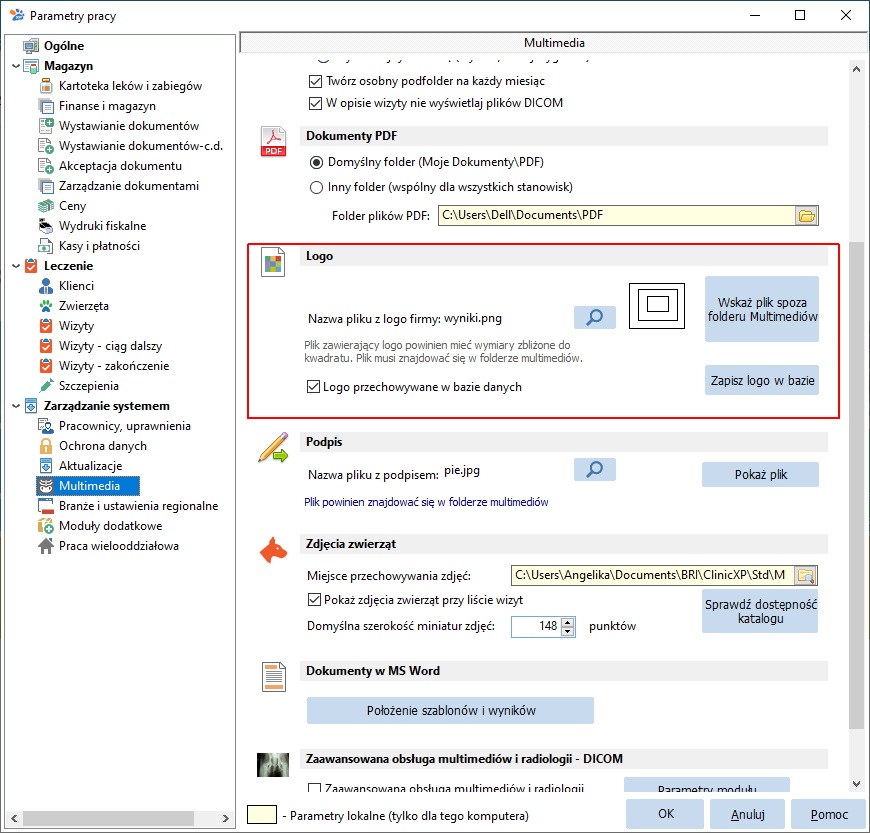Click the Zwierzęta paw icon

[x=46, y=306]
